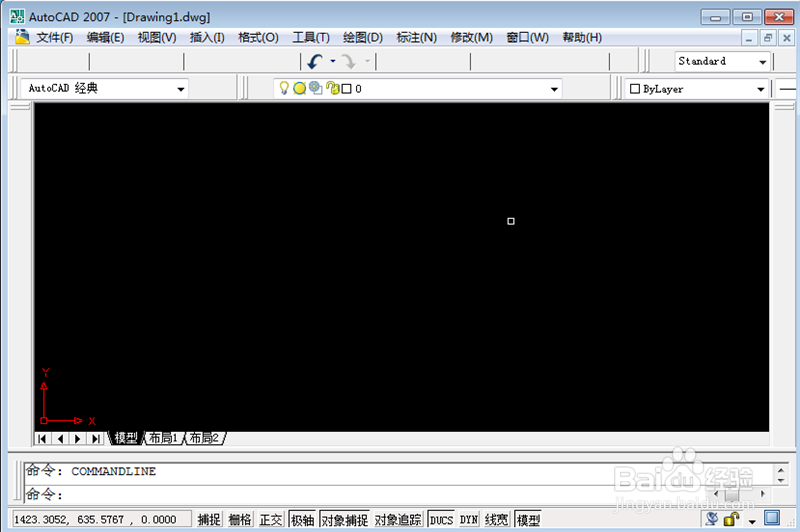The image size is (800, 532).
Task: Toggle 对象追踪 object tracking
Action: [398, 520]
